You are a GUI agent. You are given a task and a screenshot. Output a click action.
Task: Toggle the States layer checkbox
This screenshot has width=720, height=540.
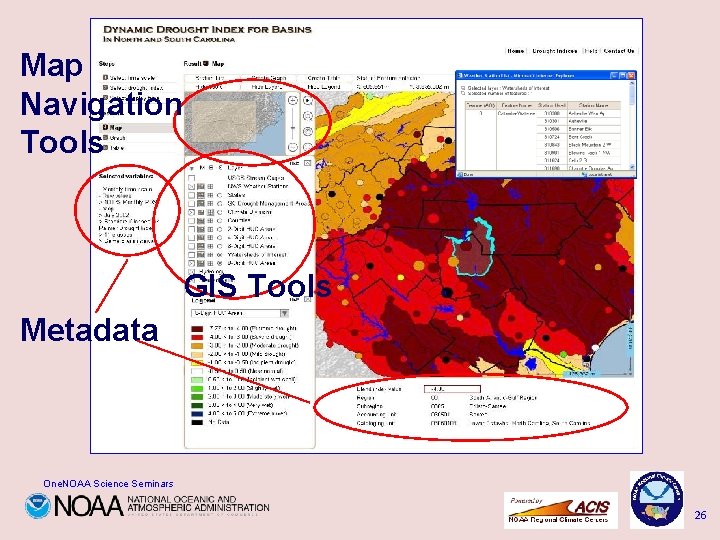pos(191,195)
